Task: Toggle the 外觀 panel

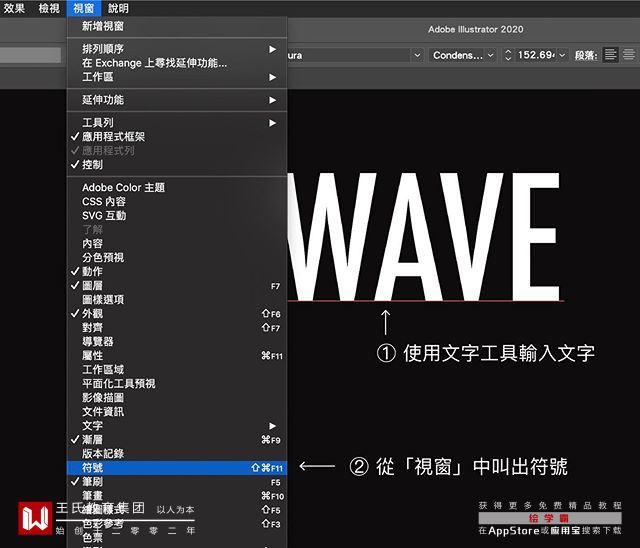Action: click(x=177, y=313)
